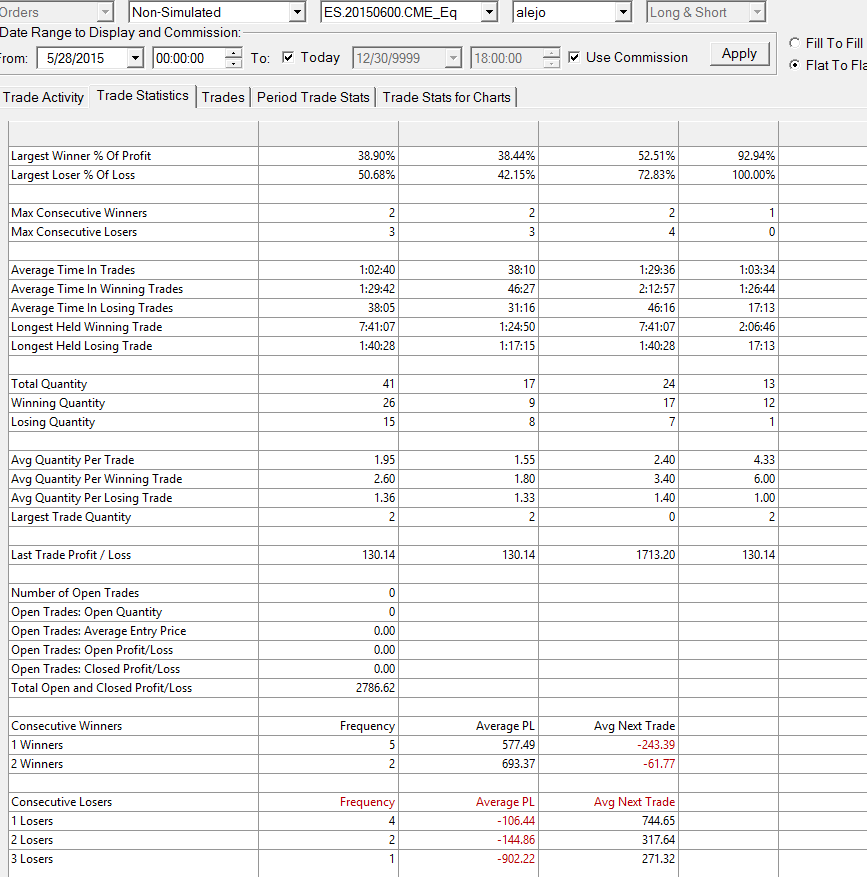Decrease the From time with down arrow
Viewport: 867px width, 877px height.
point(233,63)
